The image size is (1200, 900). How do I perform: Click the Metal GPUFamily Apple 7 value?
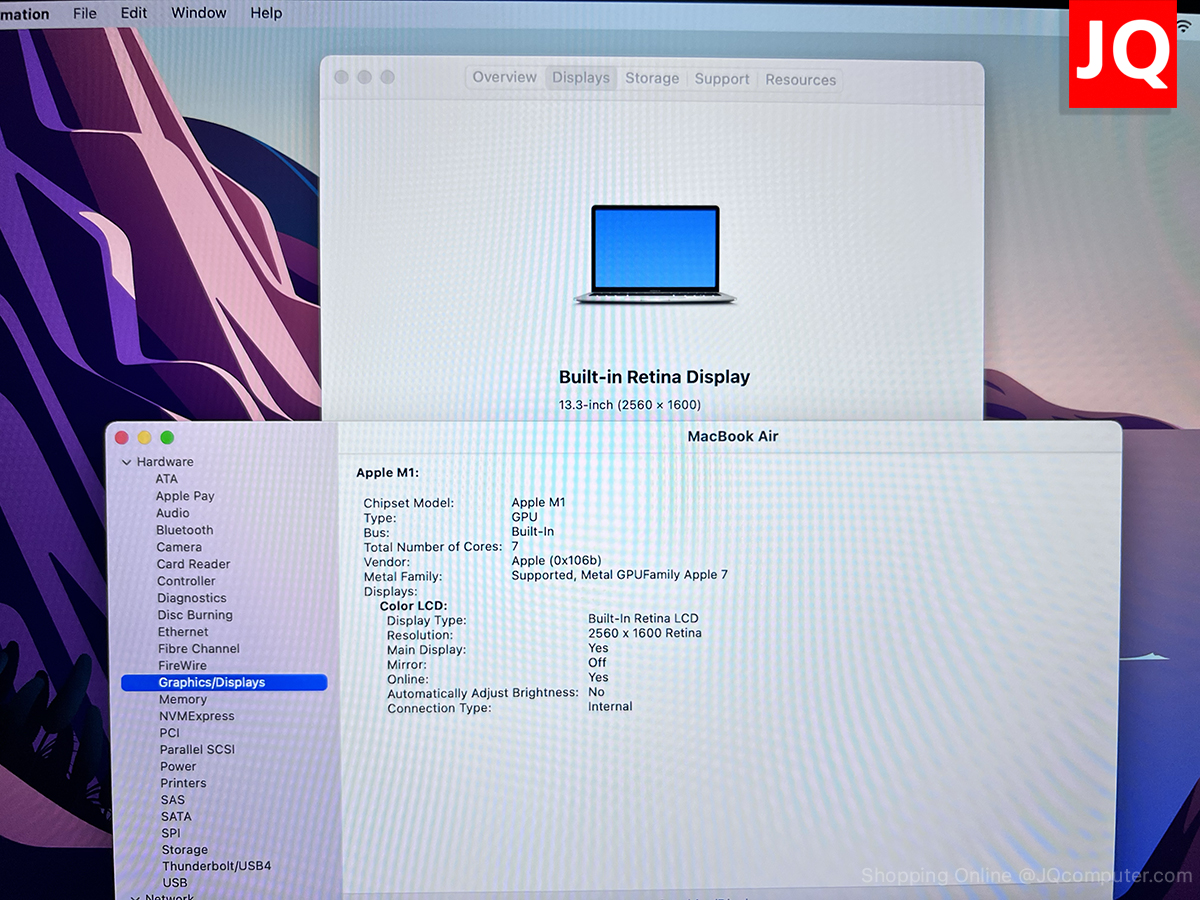click(619, 575)
